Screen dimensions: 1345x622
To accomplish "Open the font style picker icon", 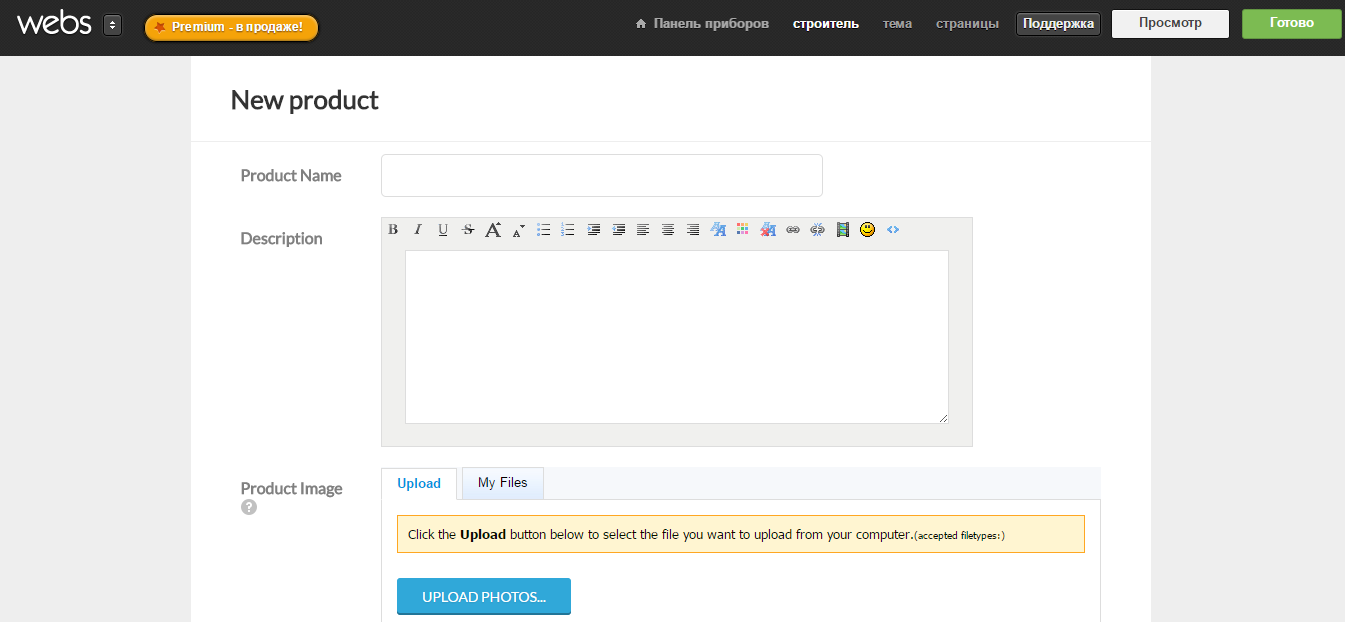I will click(x=718, y=230).
